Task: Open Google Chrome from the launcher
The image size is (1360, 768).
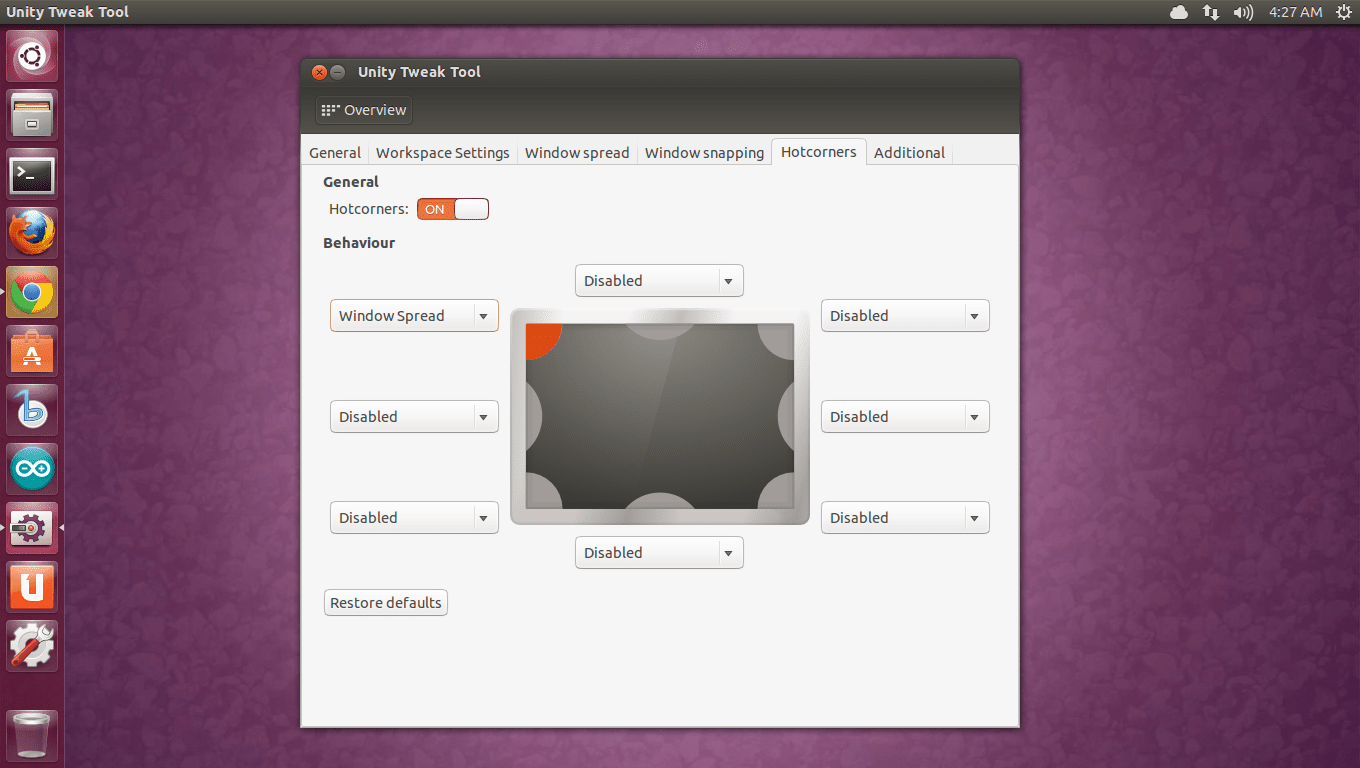Action: (x=32, y=292)
